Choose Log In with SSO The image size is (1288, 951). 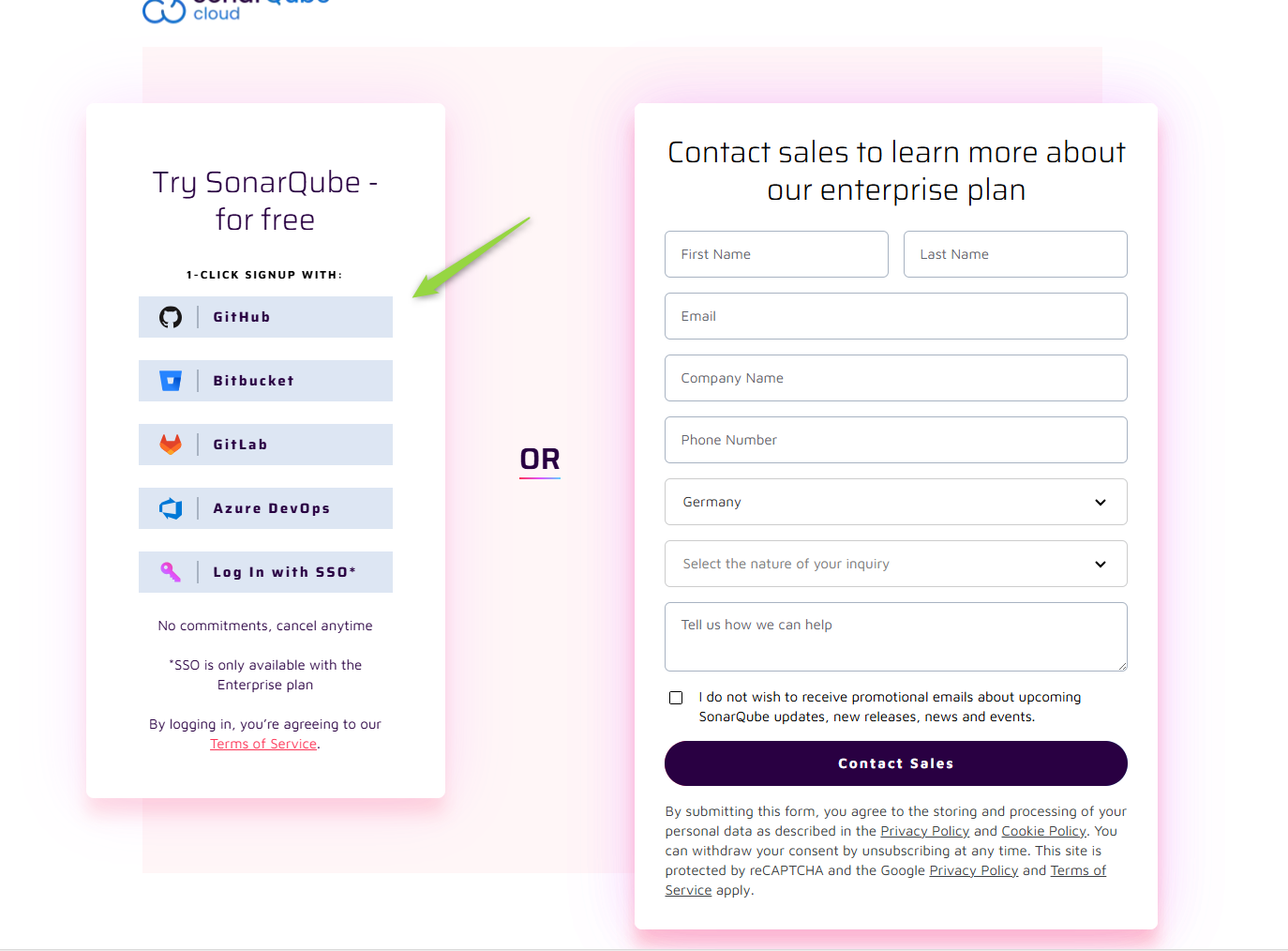coord(265,572)
